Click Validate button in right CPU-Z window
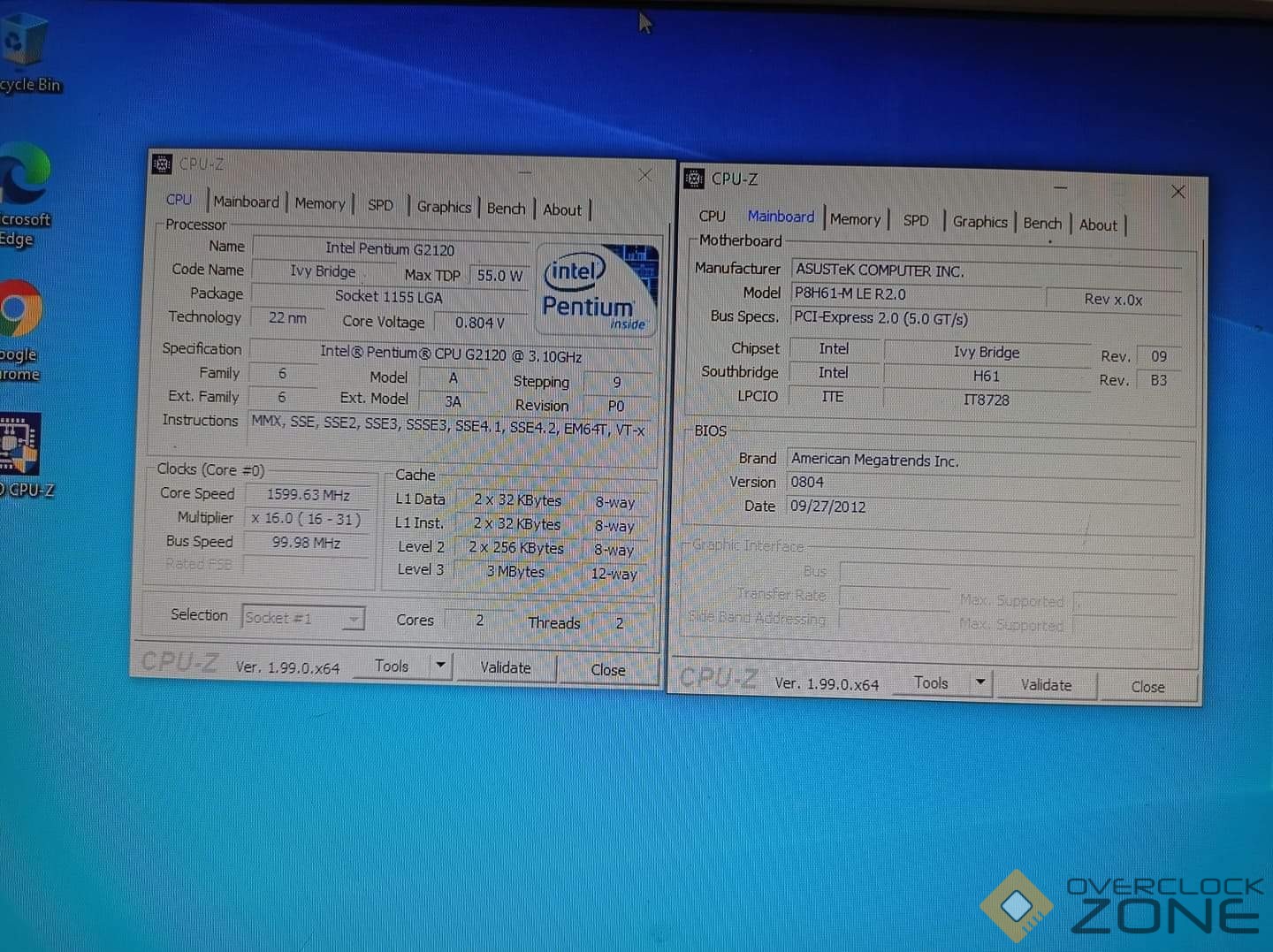1273x952 pixels. pyautogui.click(x=1046, y=685)
